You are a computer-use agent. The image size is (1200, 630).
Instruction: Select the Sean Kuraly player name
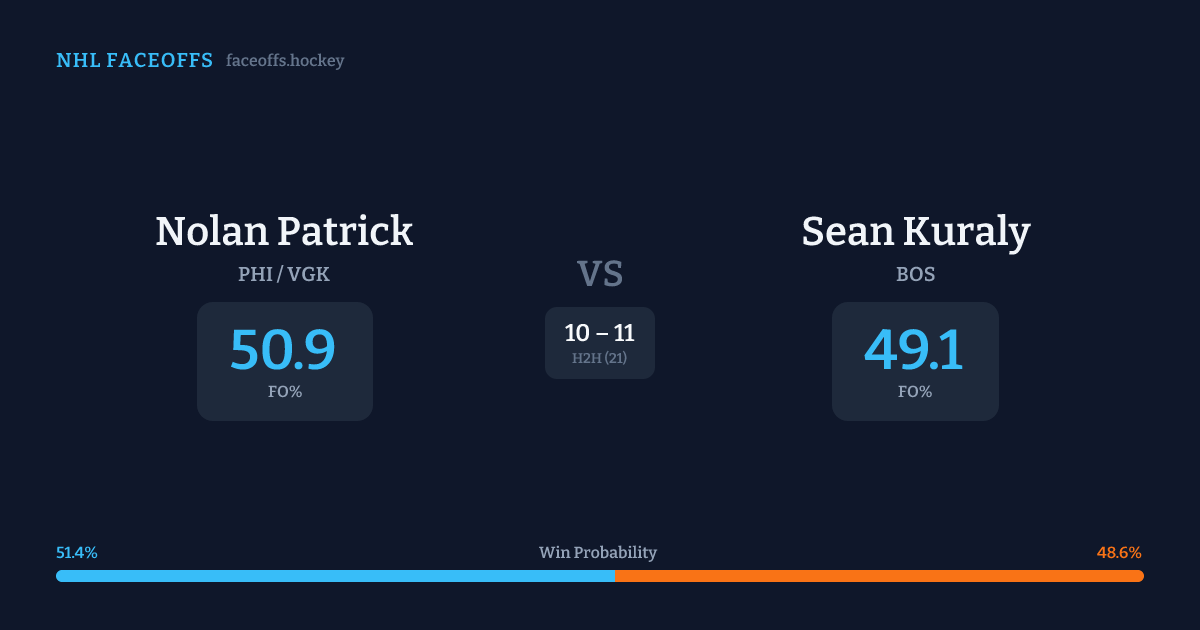pos(915,232)
